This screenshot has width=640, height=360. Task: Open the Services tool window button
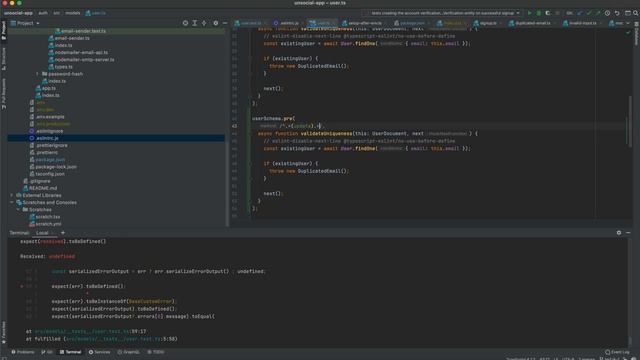100,352
